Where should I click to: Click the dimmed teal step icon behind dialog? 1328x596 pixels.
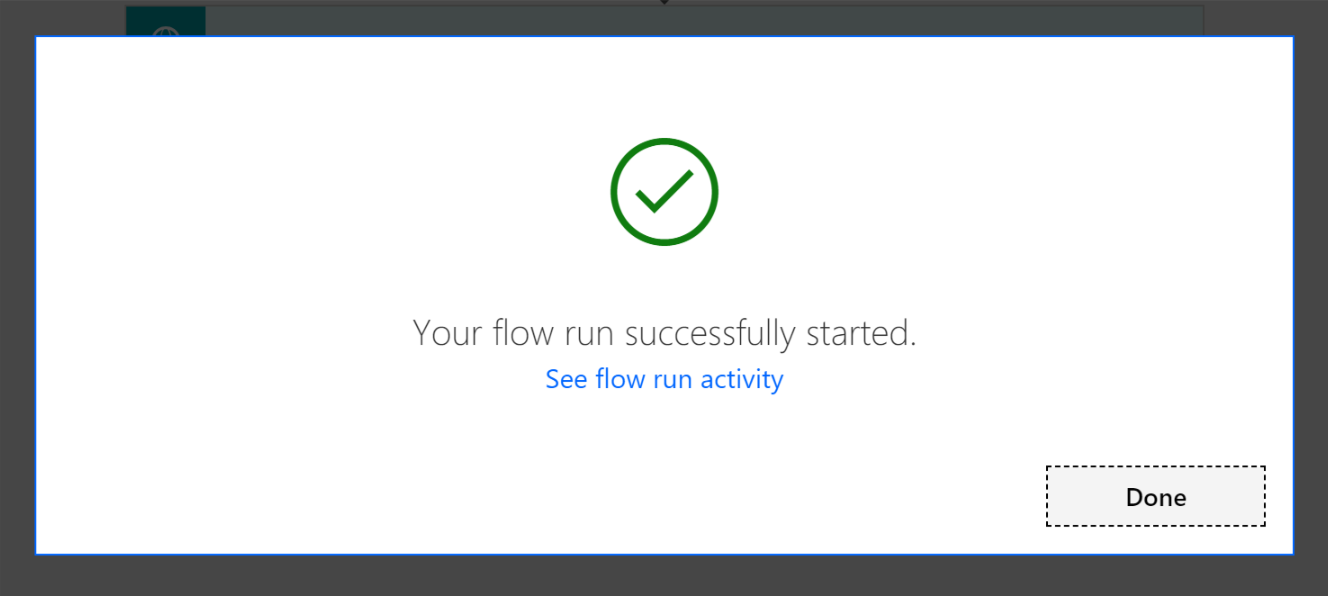(165, 22)
